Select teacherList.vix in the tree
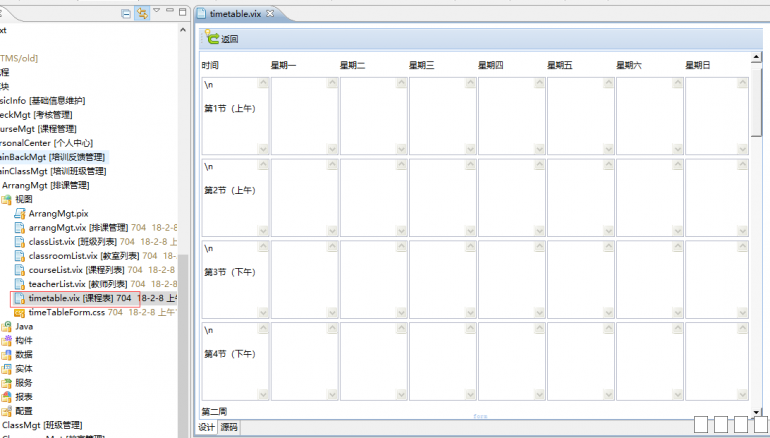This screenshot has height=438, width=770. pyautogui.click(x=63, y=284)
